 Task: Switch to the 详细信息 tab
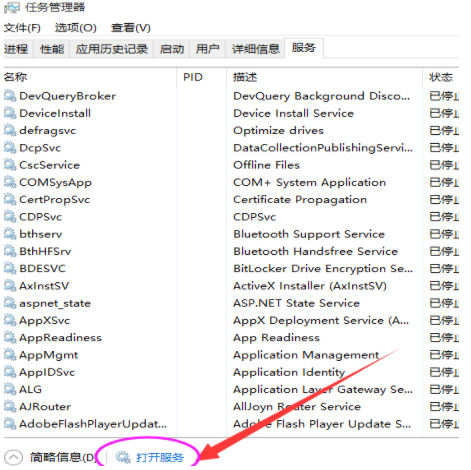[x=256, y=49]
